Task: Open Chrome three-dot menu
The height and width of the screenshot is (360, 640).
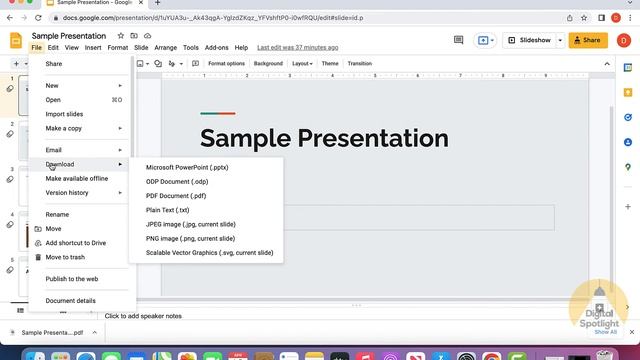Action: tap(631, 18)
